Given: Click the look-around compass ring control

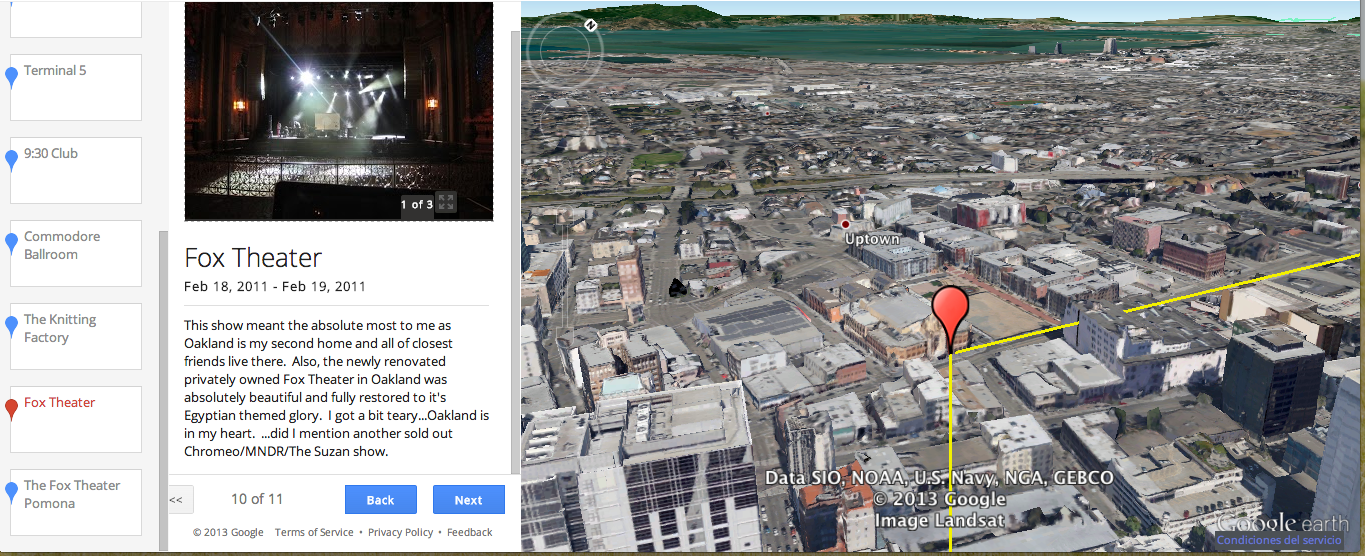Looking at the screenshot, I should coord(565,52).
